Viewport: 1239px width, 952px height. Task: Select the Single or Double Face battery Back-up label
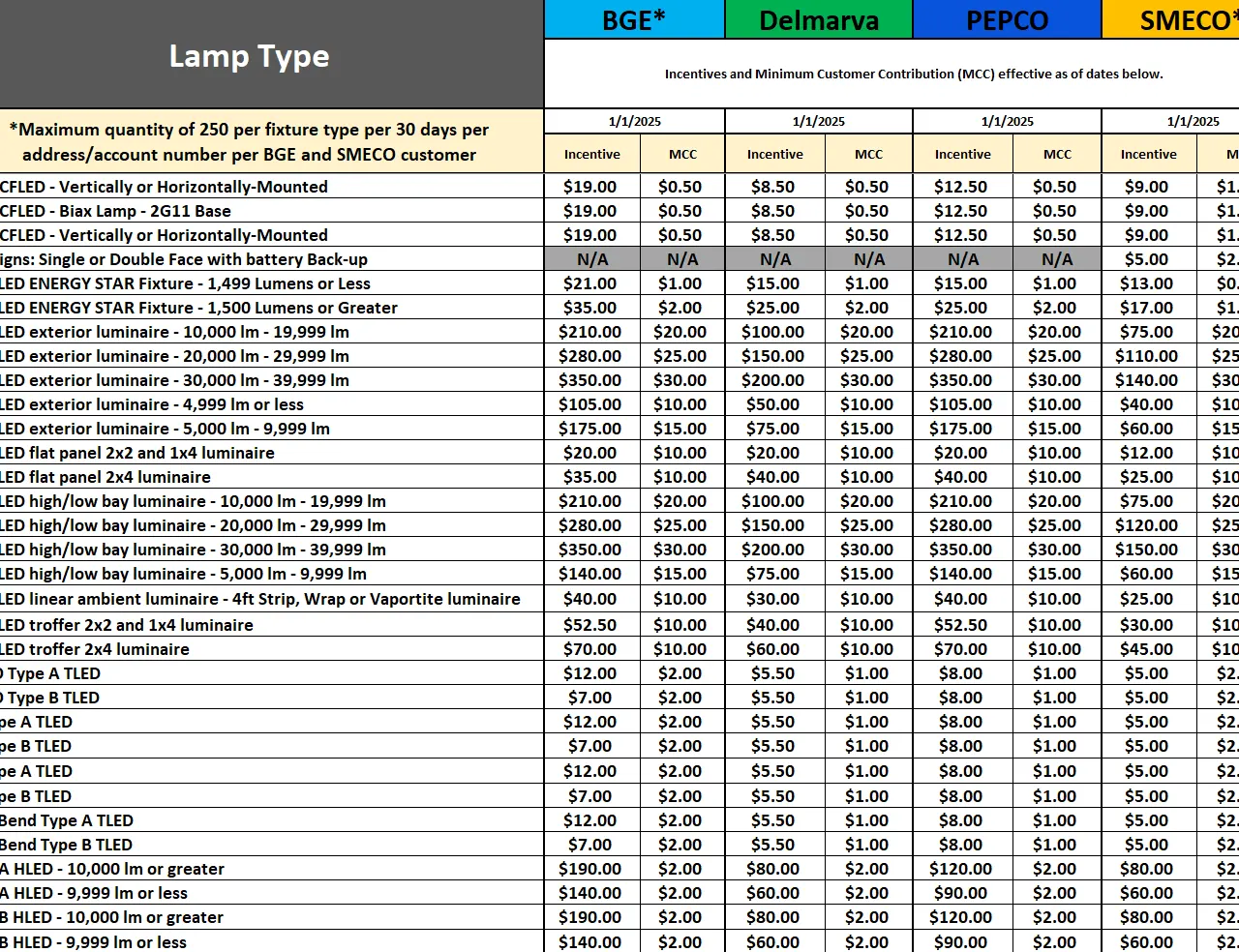[184, 259]
